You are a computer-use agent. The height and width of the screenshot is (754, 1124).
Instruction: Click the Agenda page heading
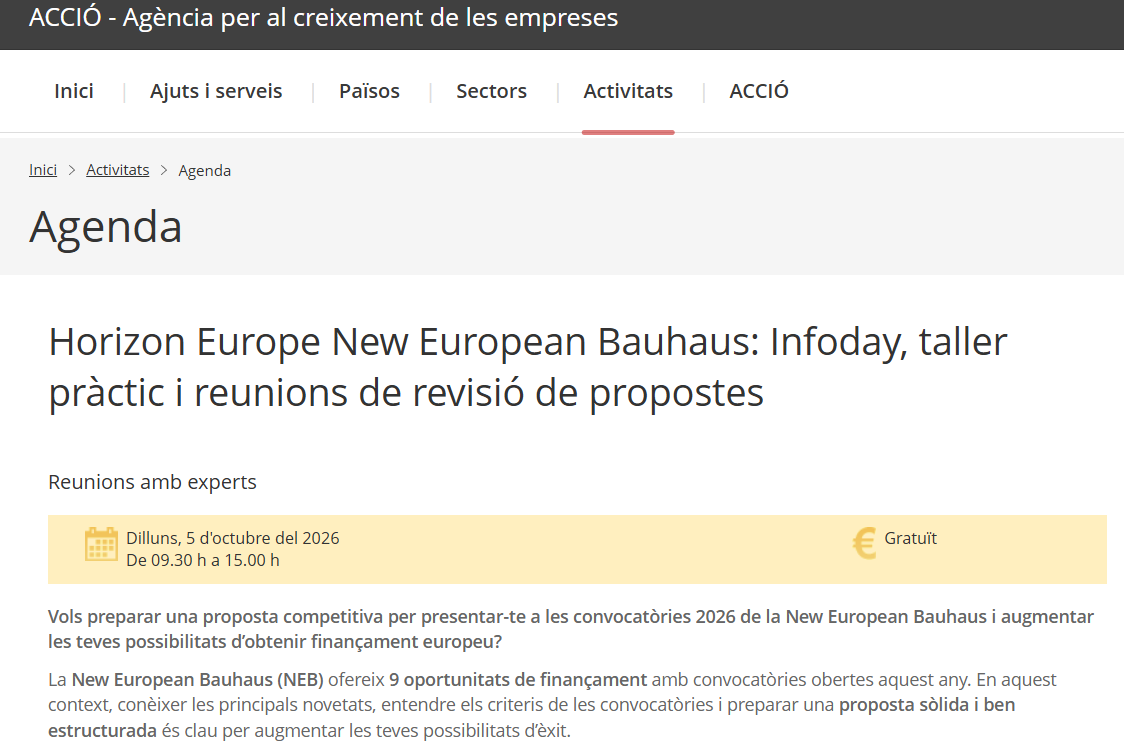point(105,227)
